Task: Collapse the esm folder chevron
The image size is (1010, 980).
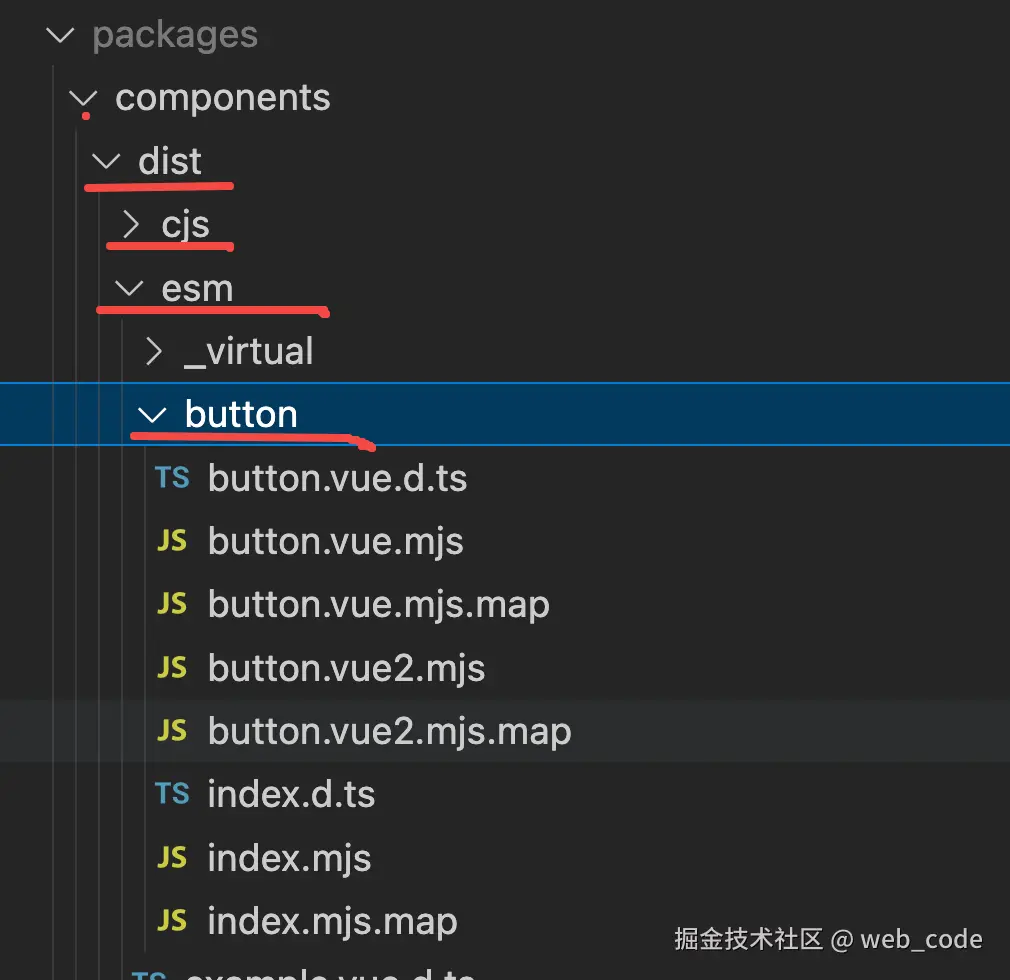Action: [130, 288]
